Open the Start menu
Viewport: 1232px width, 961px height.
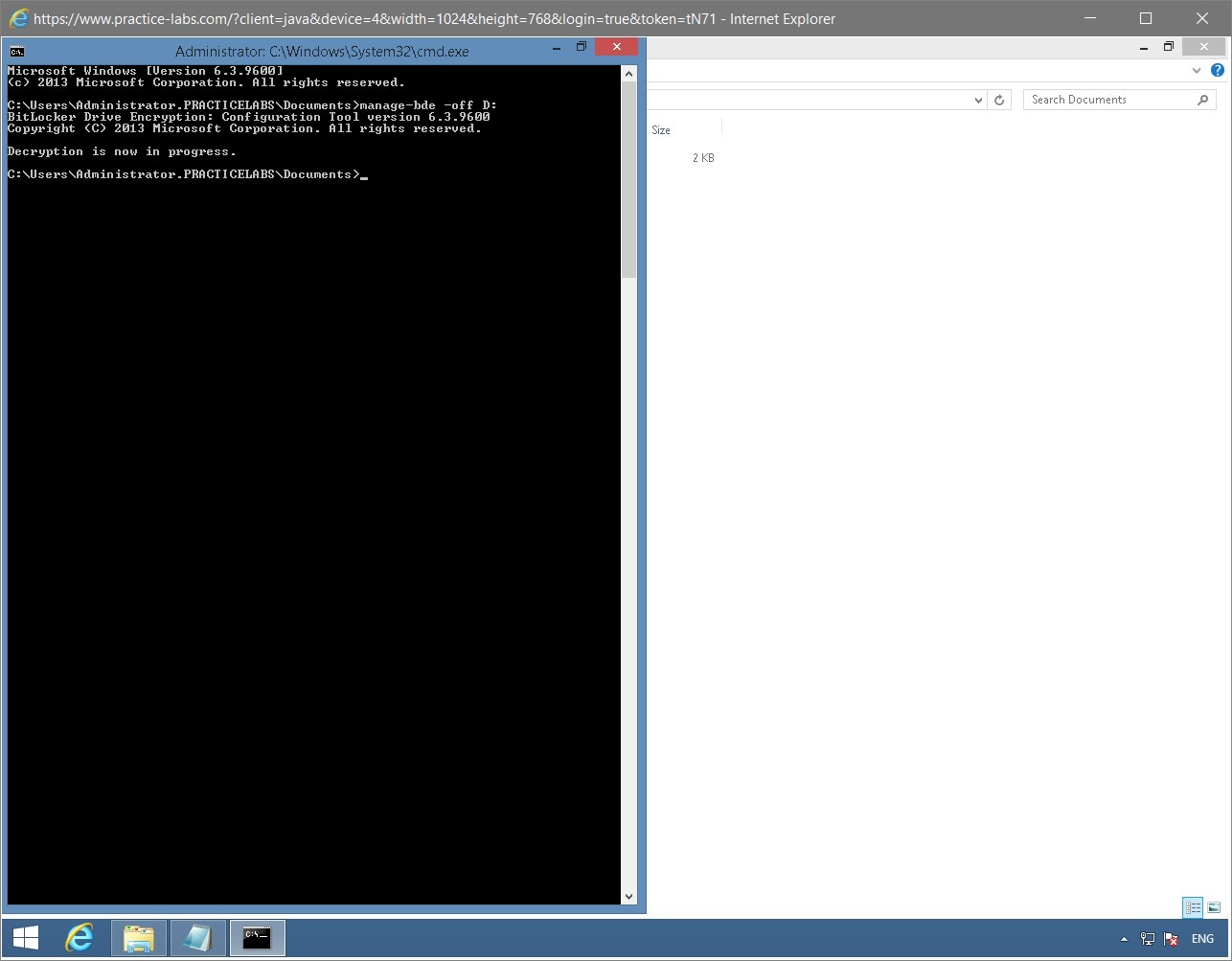coord(24,938)
